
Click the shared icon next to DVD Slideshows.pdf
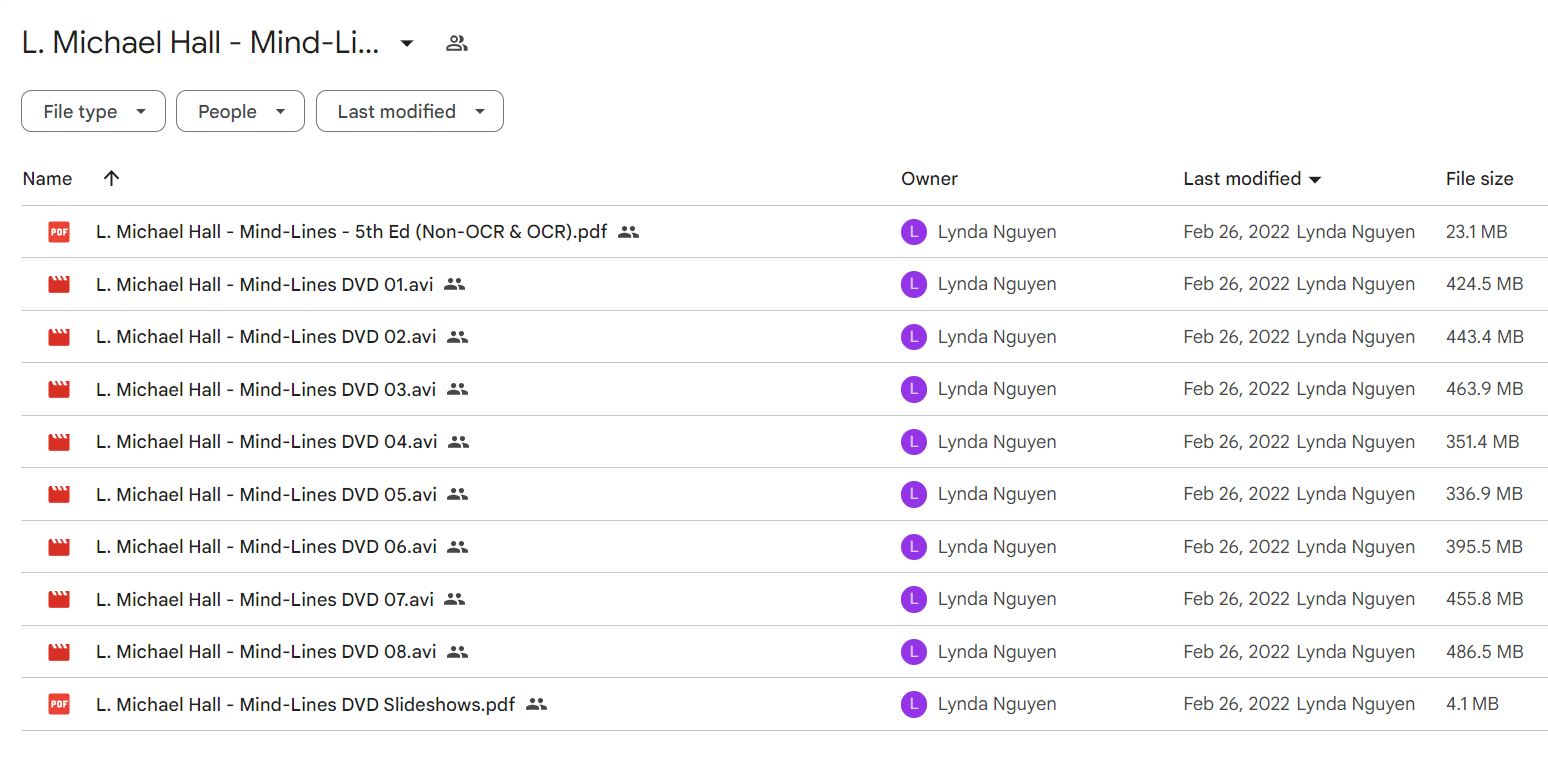tap(536, 704)
